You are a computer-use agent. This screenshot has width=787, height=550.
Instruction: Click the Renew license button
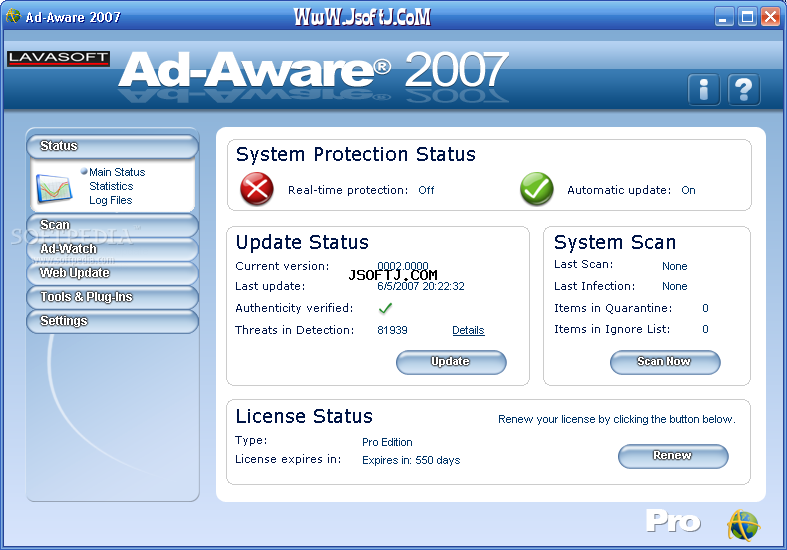coord(673,456)
